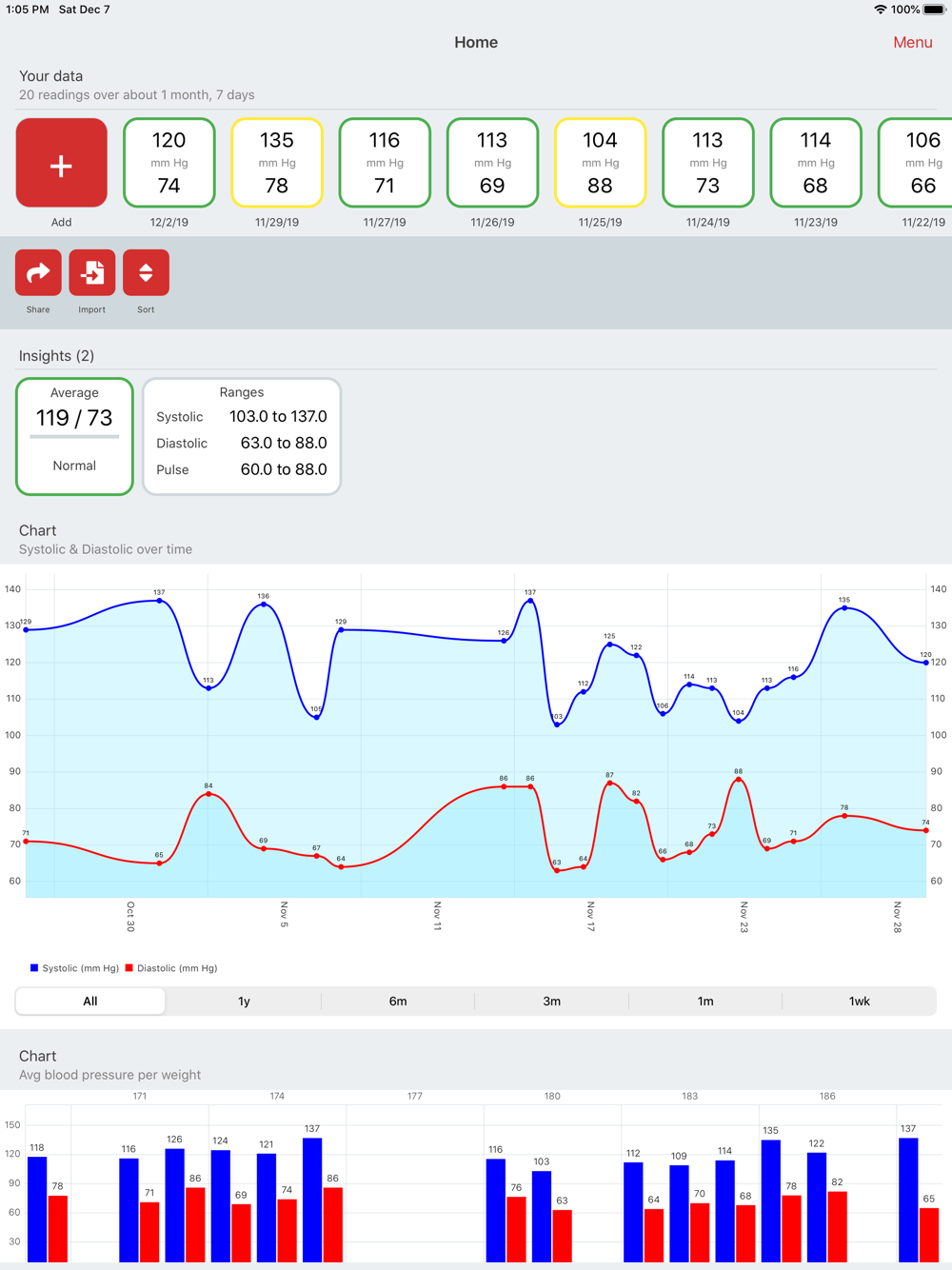Tap 'Systolic & Diastolic over time' subtitle
The width and height of the screenshot is (952, 1270).
tap(106, 549)
